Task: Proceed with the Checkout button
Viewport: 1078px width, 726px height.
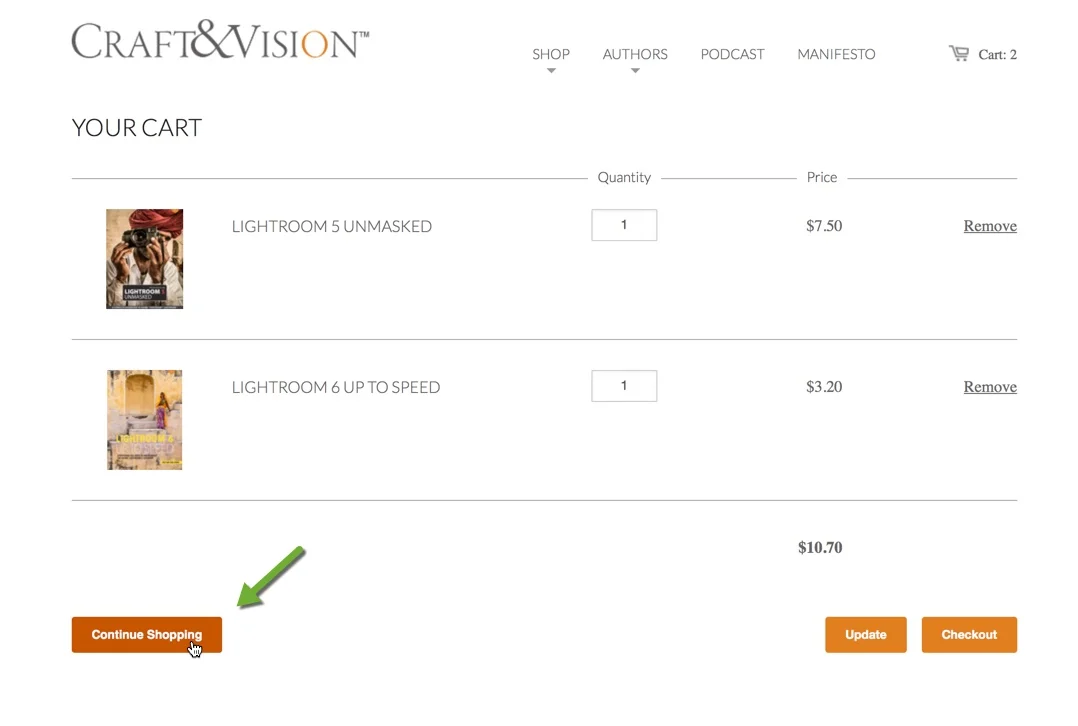Action: pos(969,635)
